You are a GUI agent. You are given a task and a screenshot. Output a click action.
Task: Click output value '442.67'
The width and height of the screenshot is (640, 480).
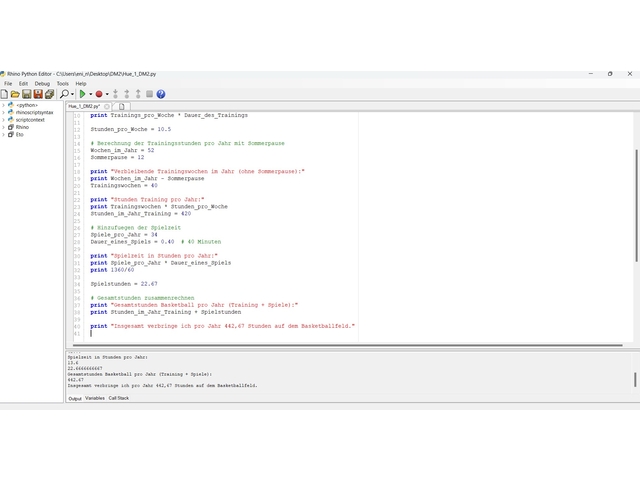point(75,380)
